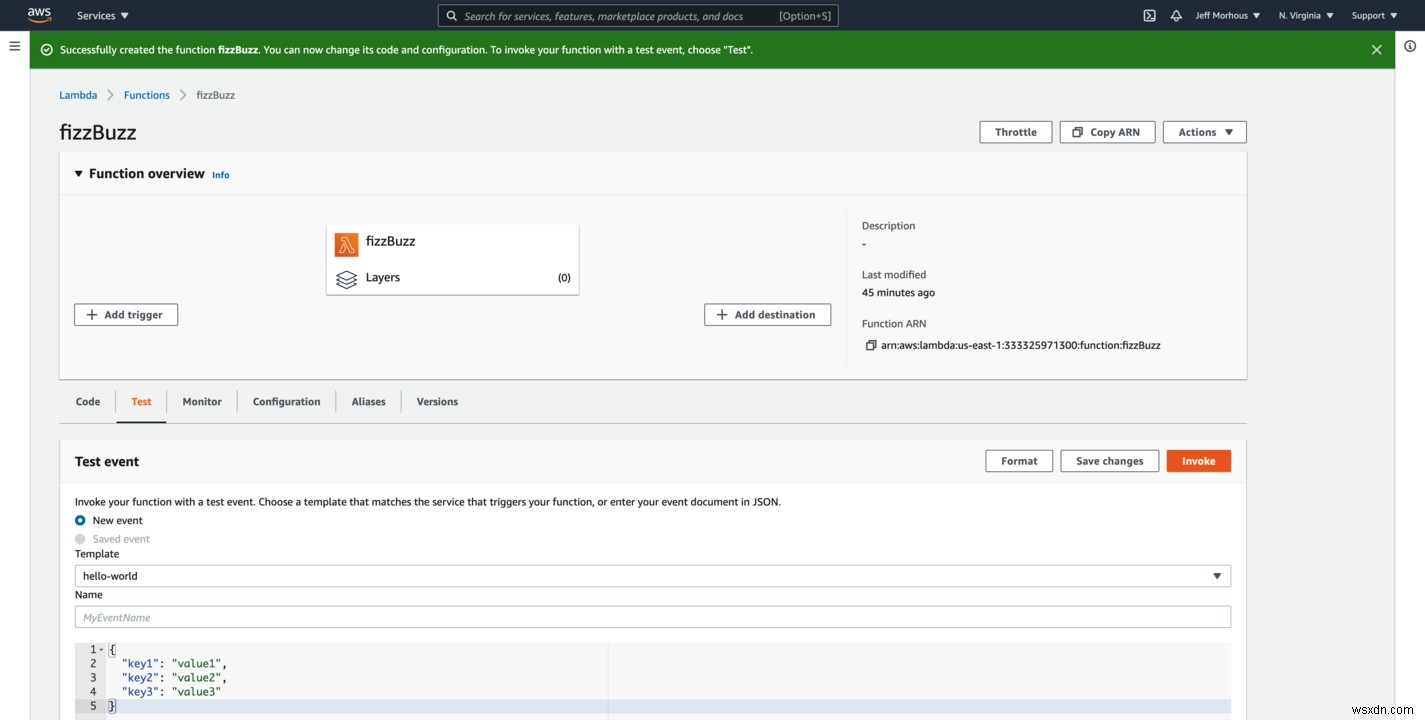The height and width of the screenshot is (720, 1425).
Task: Open the Layers icon in function overview
Action: [346, 279]
